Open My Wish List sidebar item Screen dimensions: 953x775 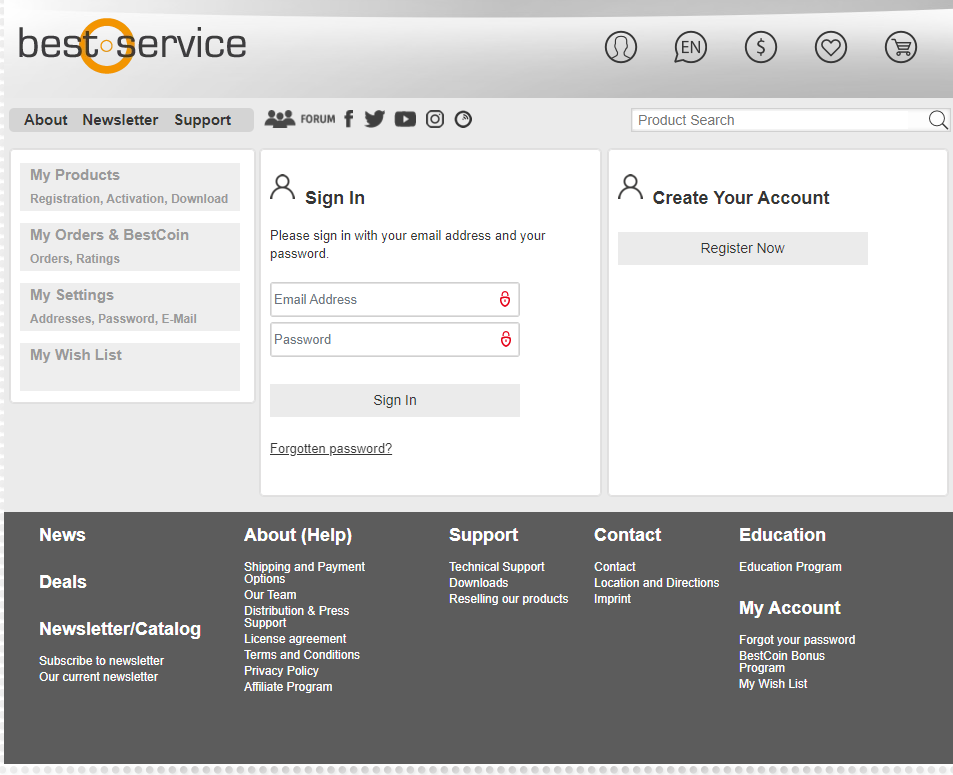[129, 367]
